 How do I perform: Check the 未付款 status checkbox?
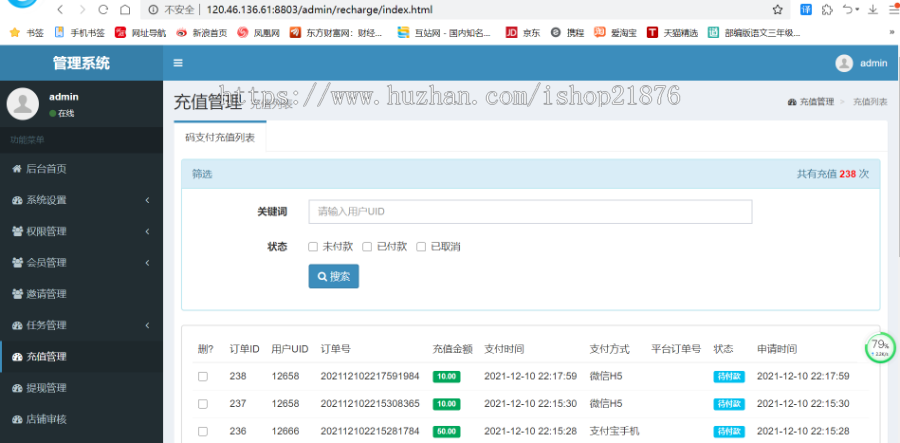313,246
